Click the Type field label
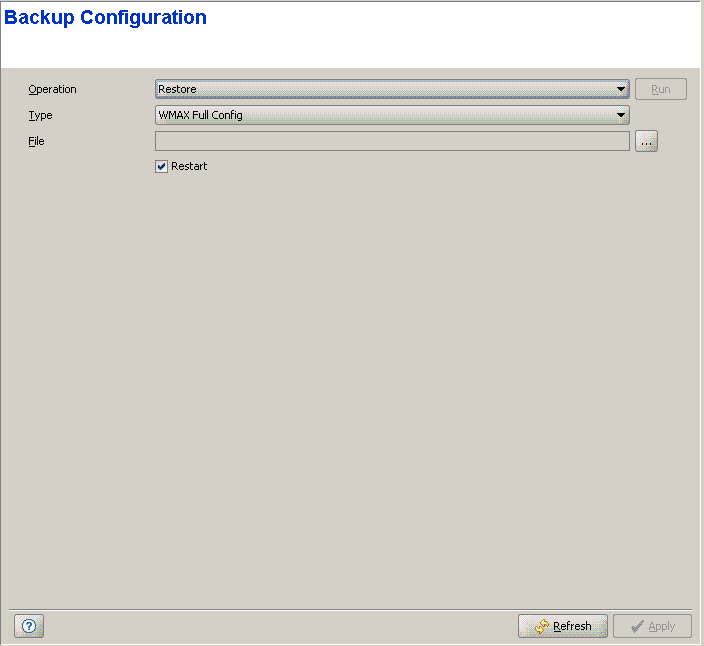This screenshot has height=646, width=704. tap(40, 115)
